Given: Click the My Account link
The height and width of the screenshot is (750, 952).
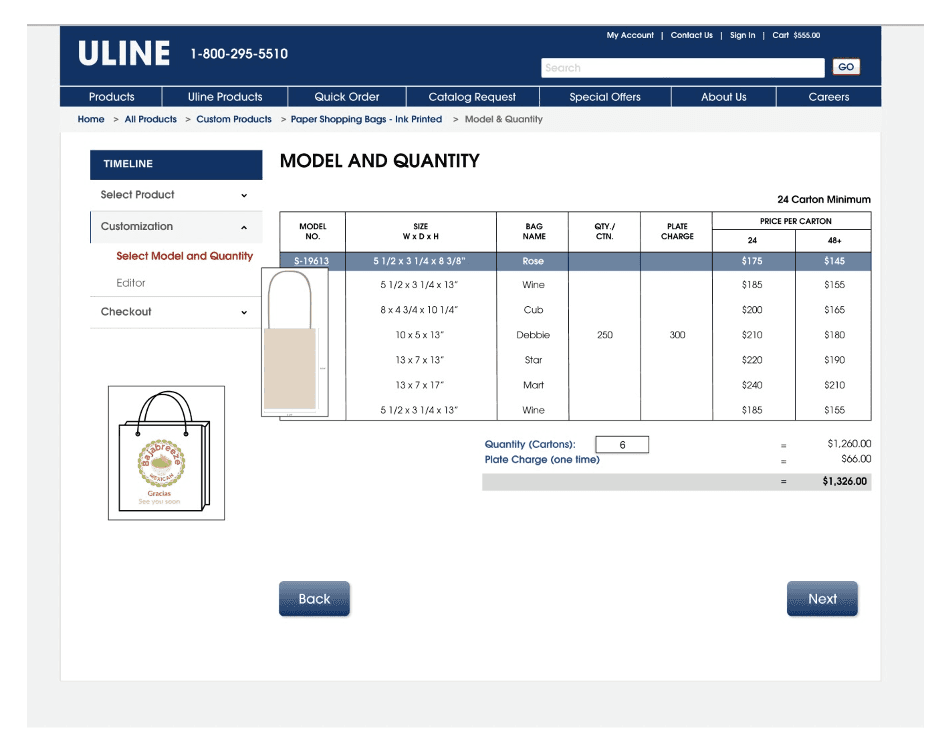Looking at the screenshot, I should click(x=630, y=35).
